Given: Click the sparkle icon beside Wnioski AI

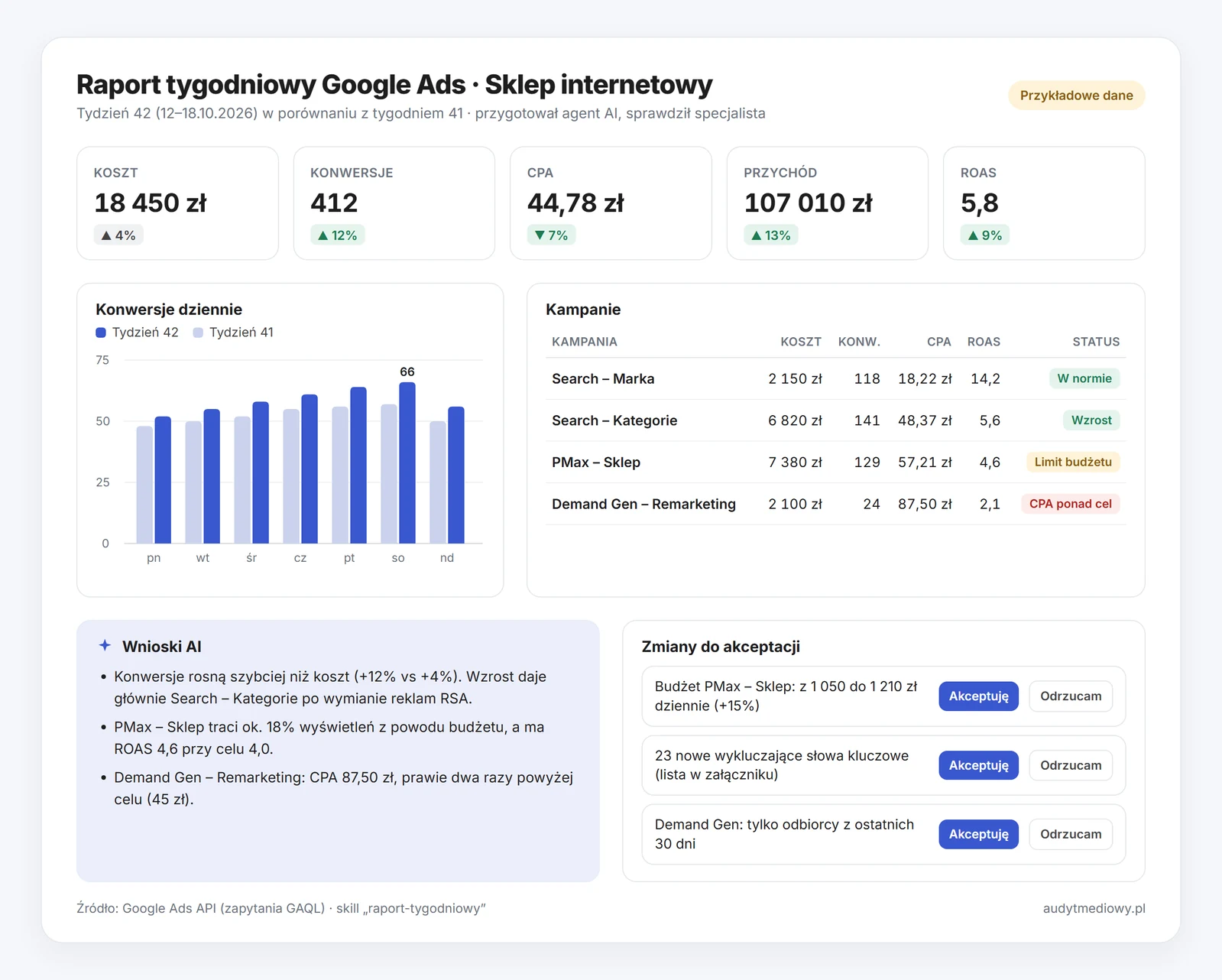Looking at the screenshot, I should coord(105,645).
